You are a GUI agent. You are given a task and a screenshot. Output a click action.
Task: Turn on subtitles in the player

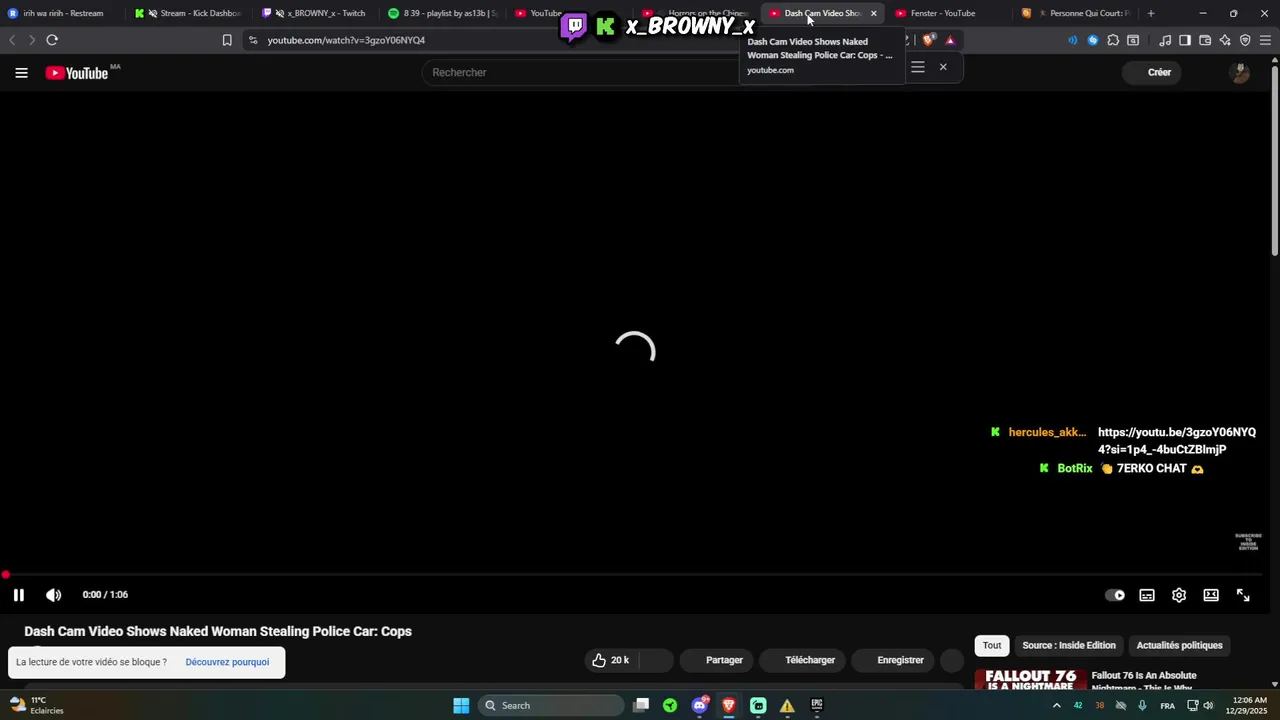(1147, 595)
